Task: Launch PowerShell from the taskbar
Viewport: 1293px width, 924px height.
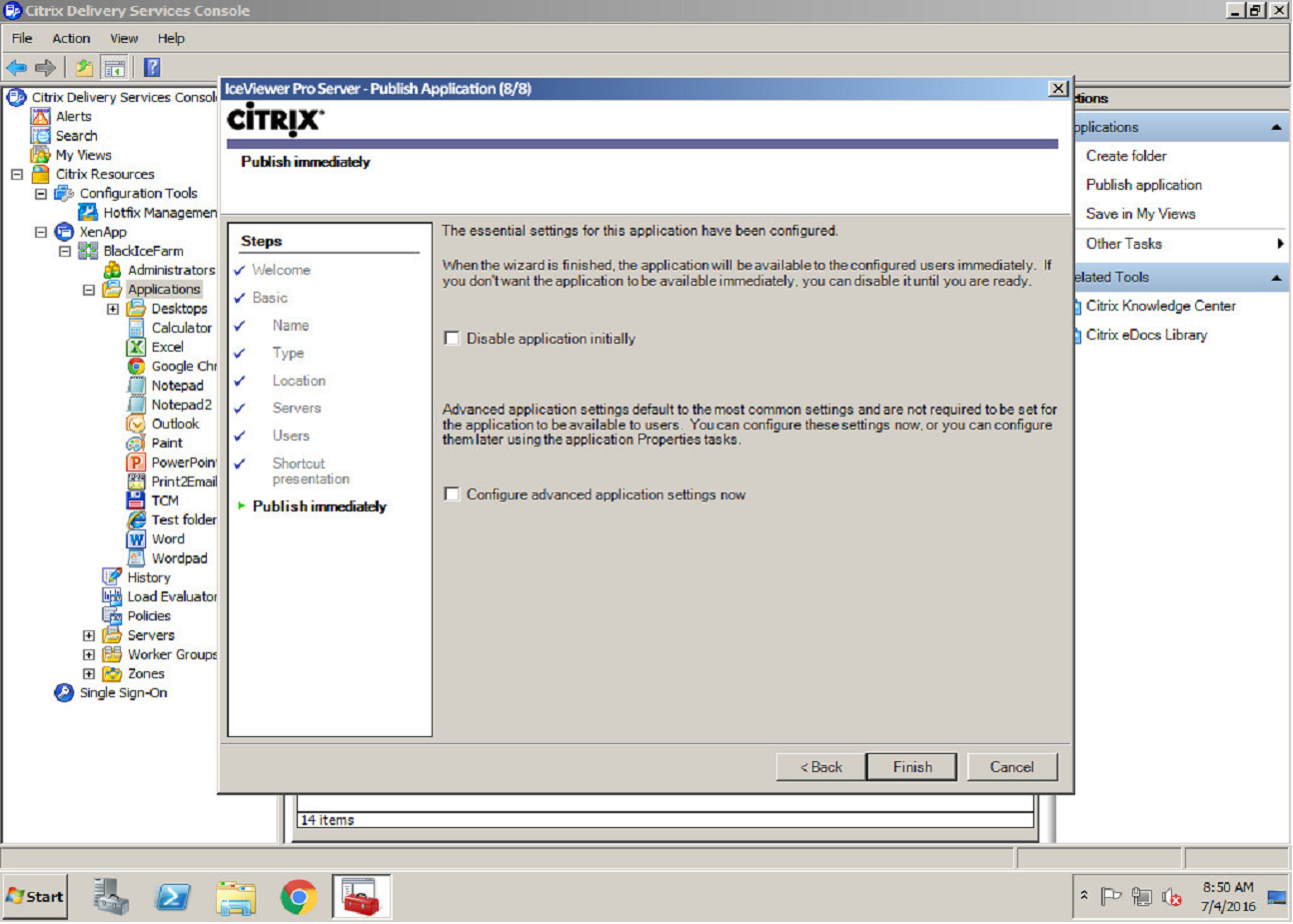Action: (173, 897)
